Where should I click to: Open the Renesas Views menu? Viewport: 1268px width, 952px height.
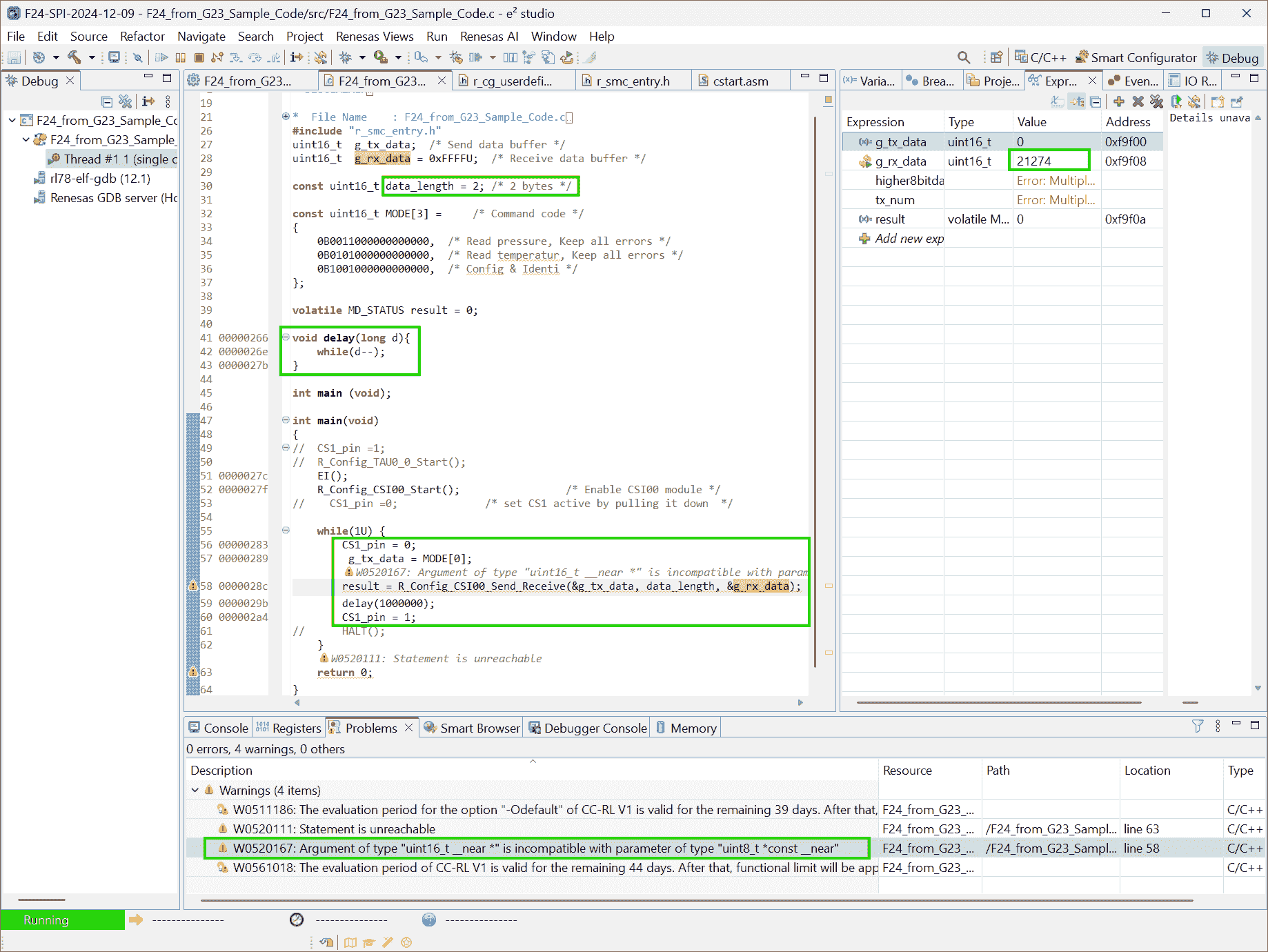(375, 37)
